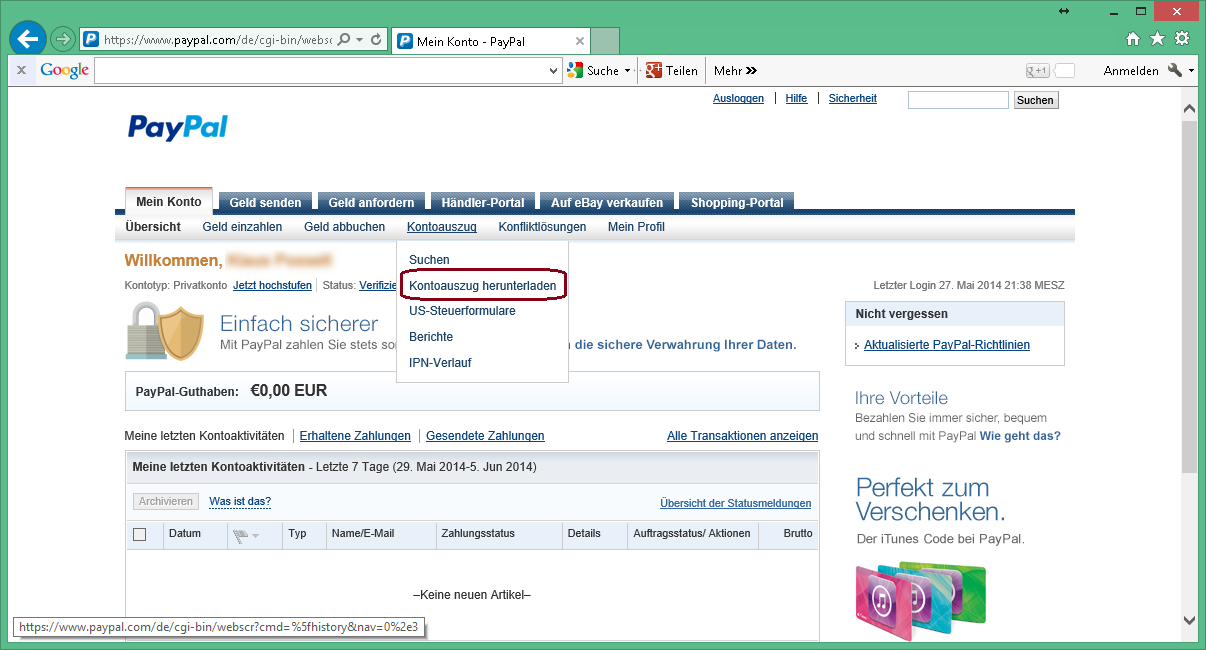Choose Berichte in the Kontoauszug submenu
The image size is (1206, 650).
pyautogui.click(x=431, y=337)
